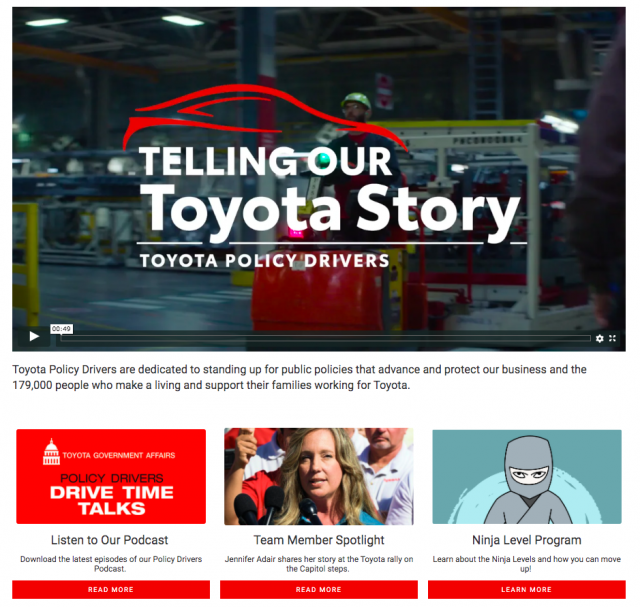
Task: Open Read More under Listen to Our Podcast
Action: point(111,589)
